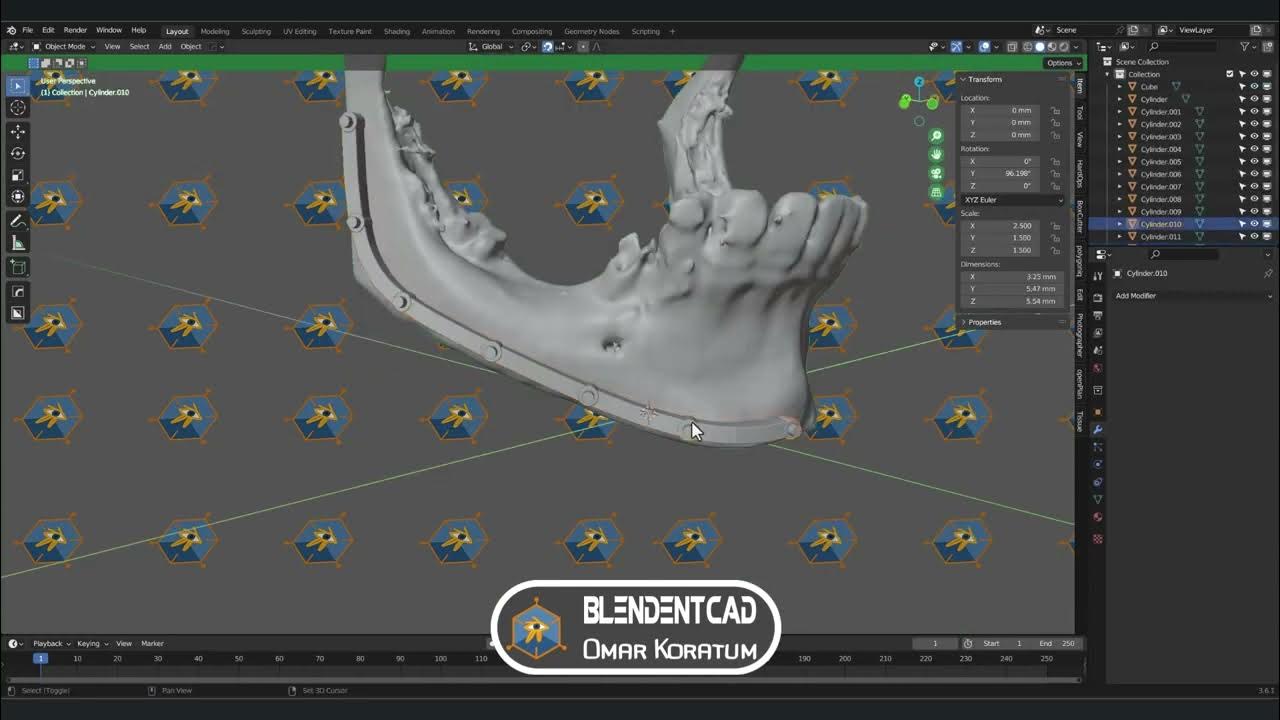1280x720 pixels.
Task: Open the Add Modifier dropdown
Action: (x=1195, y=296)
